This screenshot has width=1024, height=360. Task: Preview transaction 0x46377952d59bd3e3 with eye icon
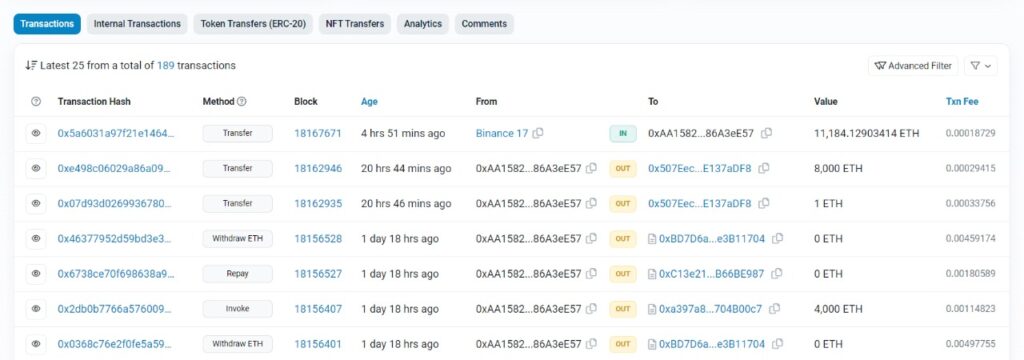click(36, 238)
